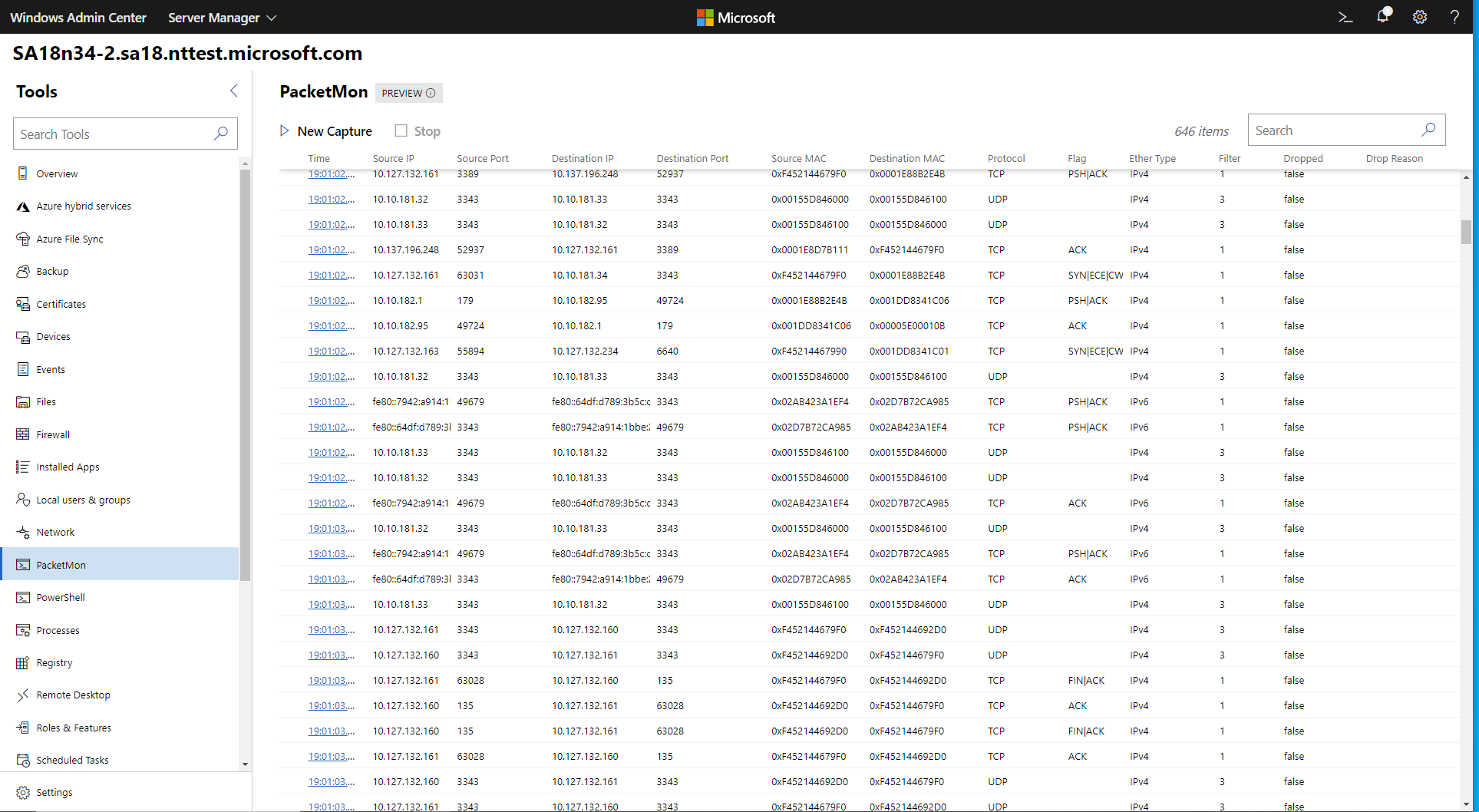Open Azure File Sync icon

click(23, 239)
